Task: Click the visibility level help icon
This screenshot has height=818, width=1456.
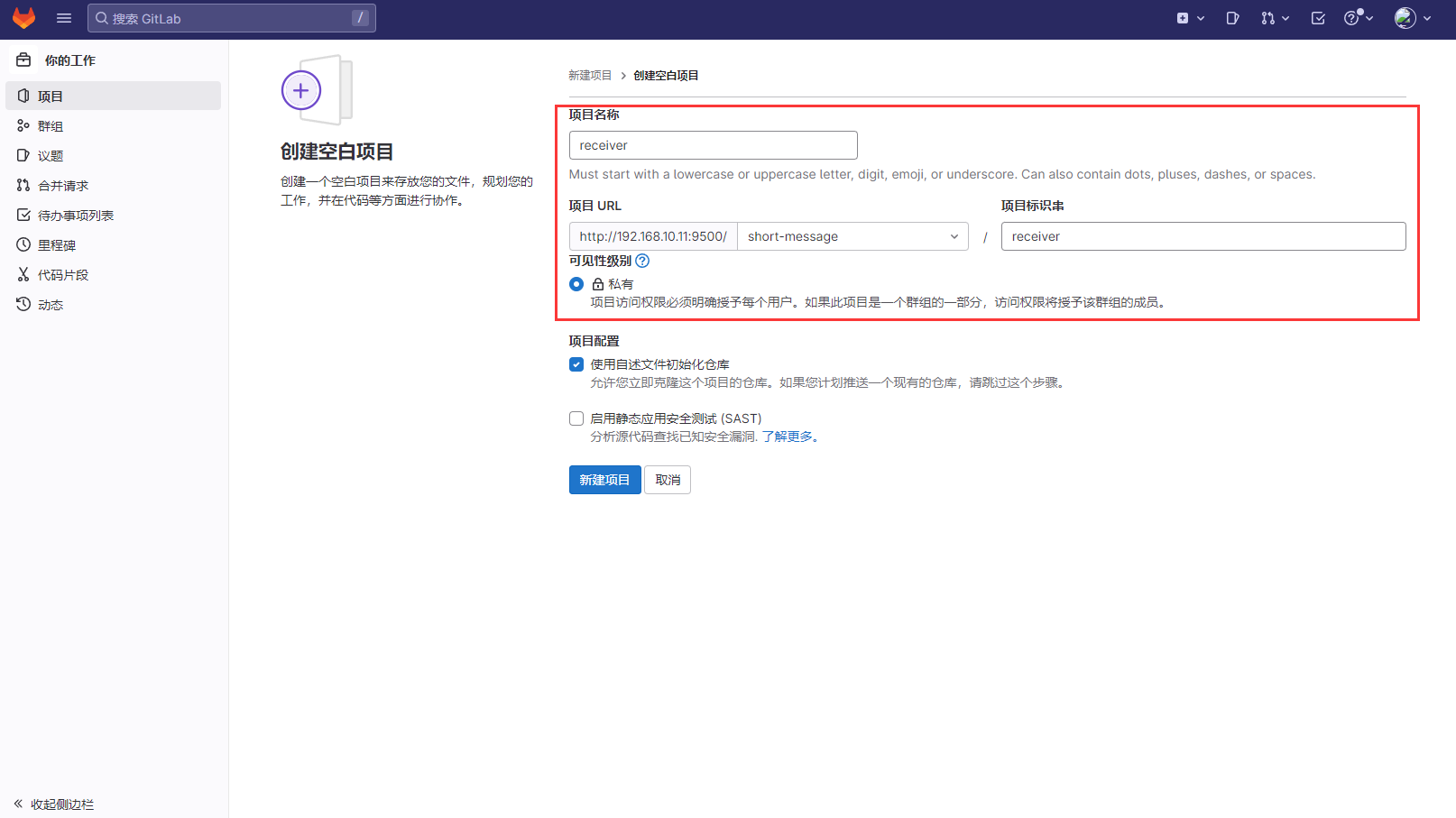Action: click(642, 261)
